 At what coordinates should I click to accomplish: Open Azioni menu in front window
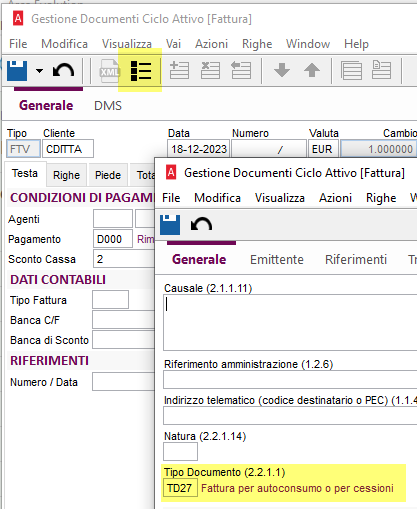click(335, 198)
